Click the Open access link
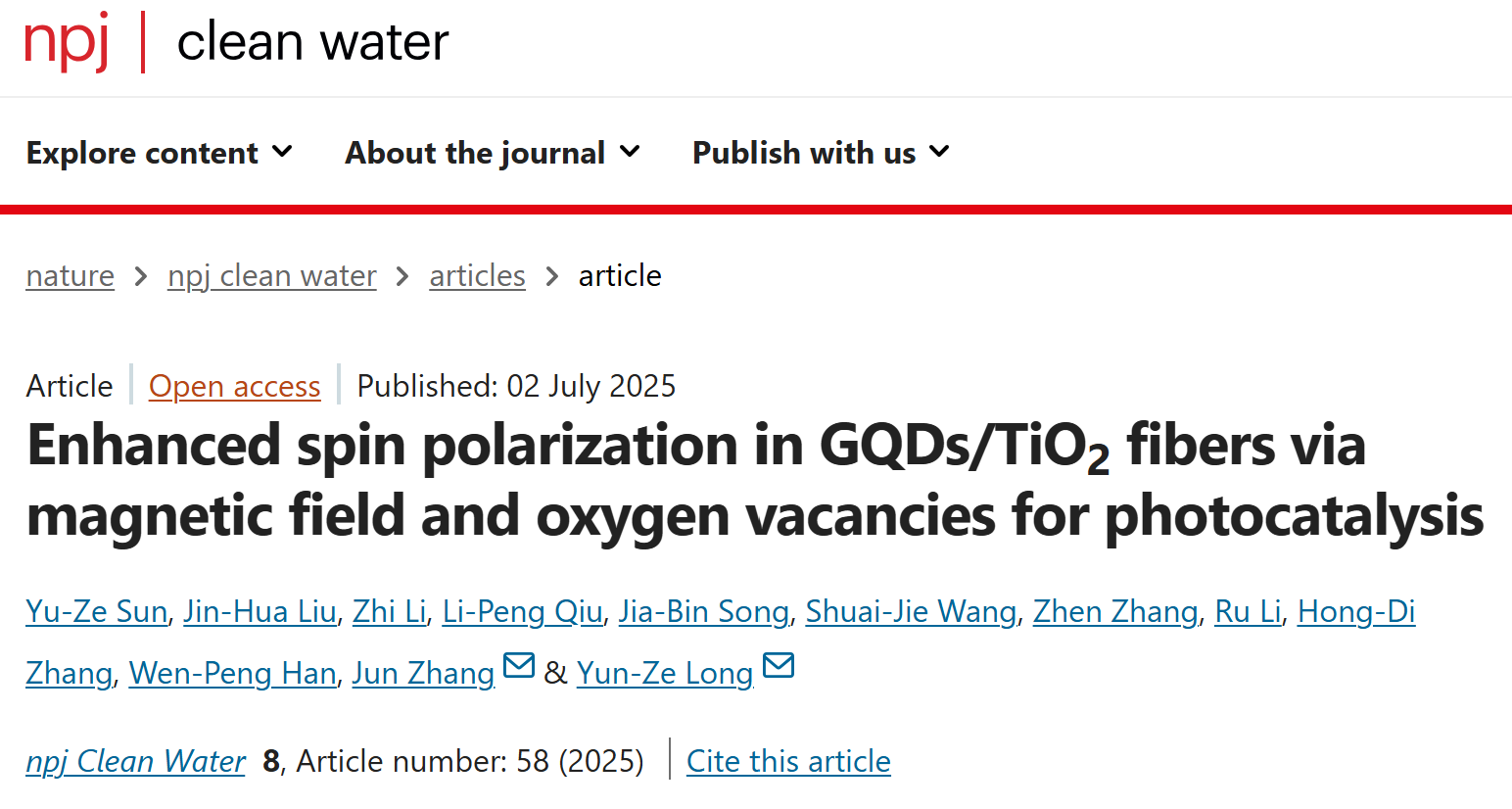 (x=234, y=387)
